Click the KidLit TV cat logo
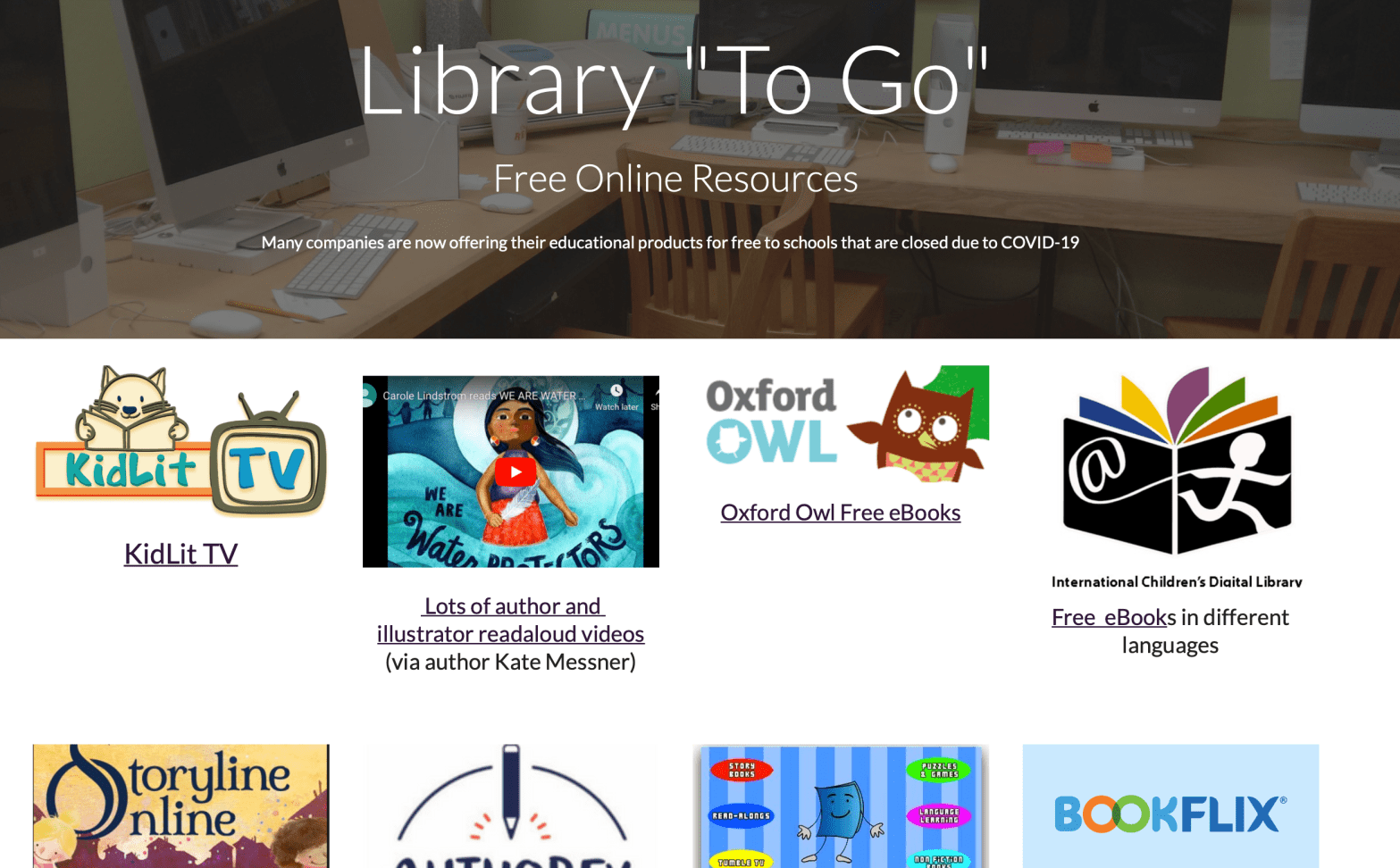 tap(181, 441)
